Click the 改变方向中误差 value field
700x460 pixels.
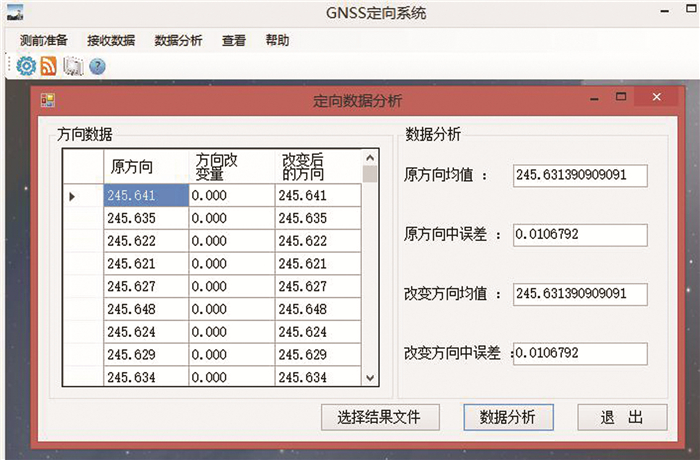pos(580,354)
